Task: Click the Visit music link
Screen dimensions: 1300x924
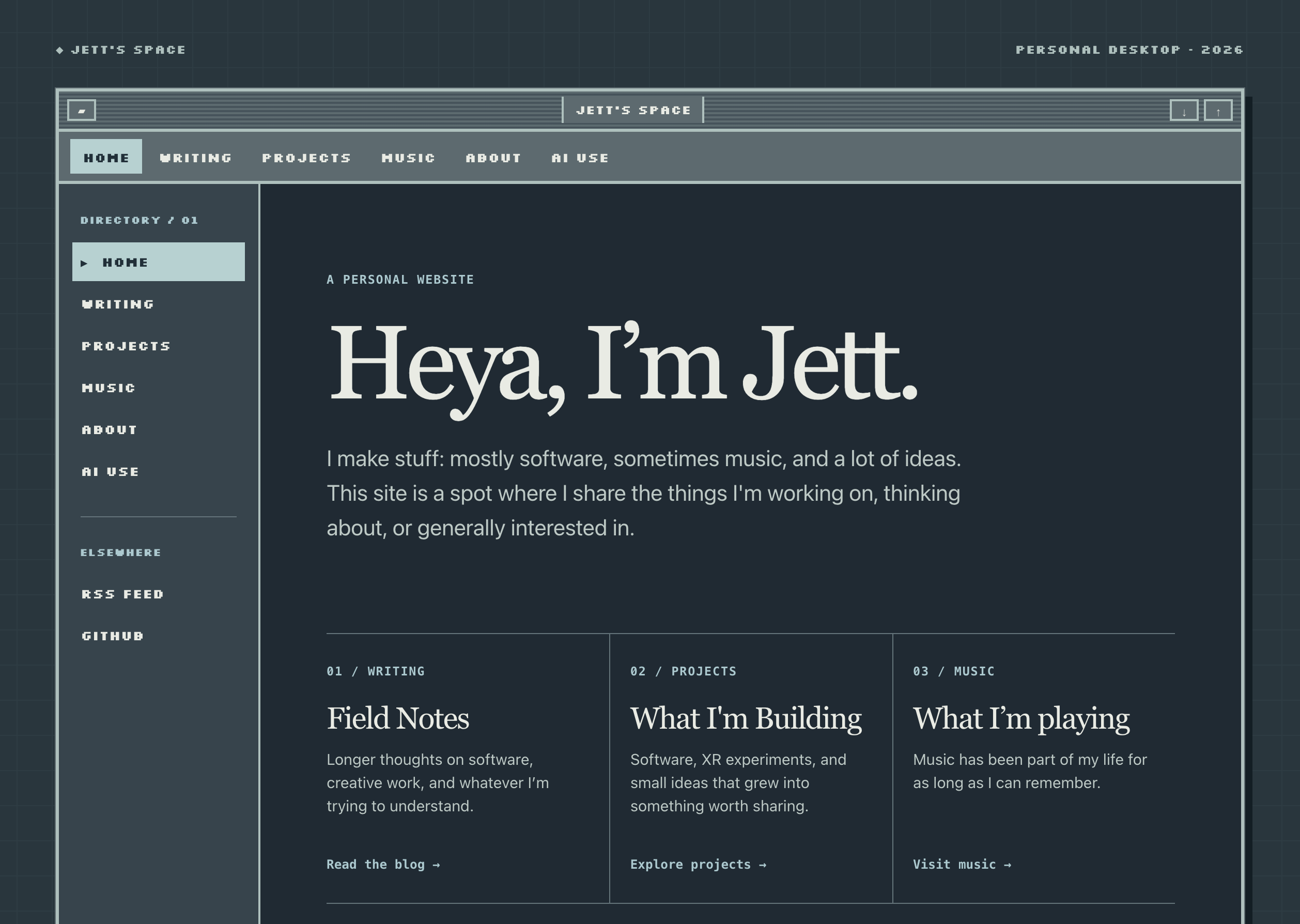Action: 962,864
